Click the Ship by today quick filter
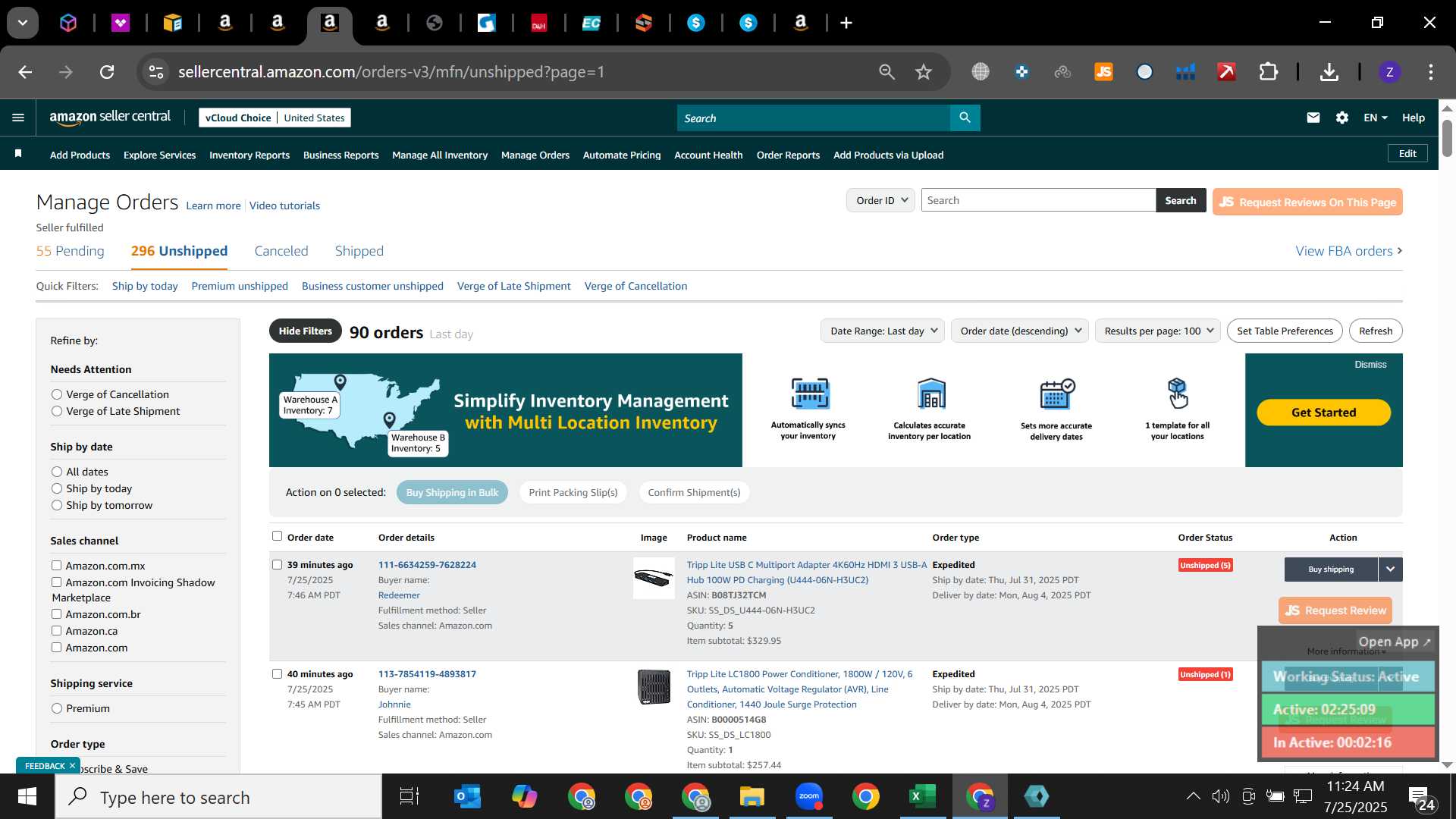This screenshot has width=1456, height=819. click(145, 286)
